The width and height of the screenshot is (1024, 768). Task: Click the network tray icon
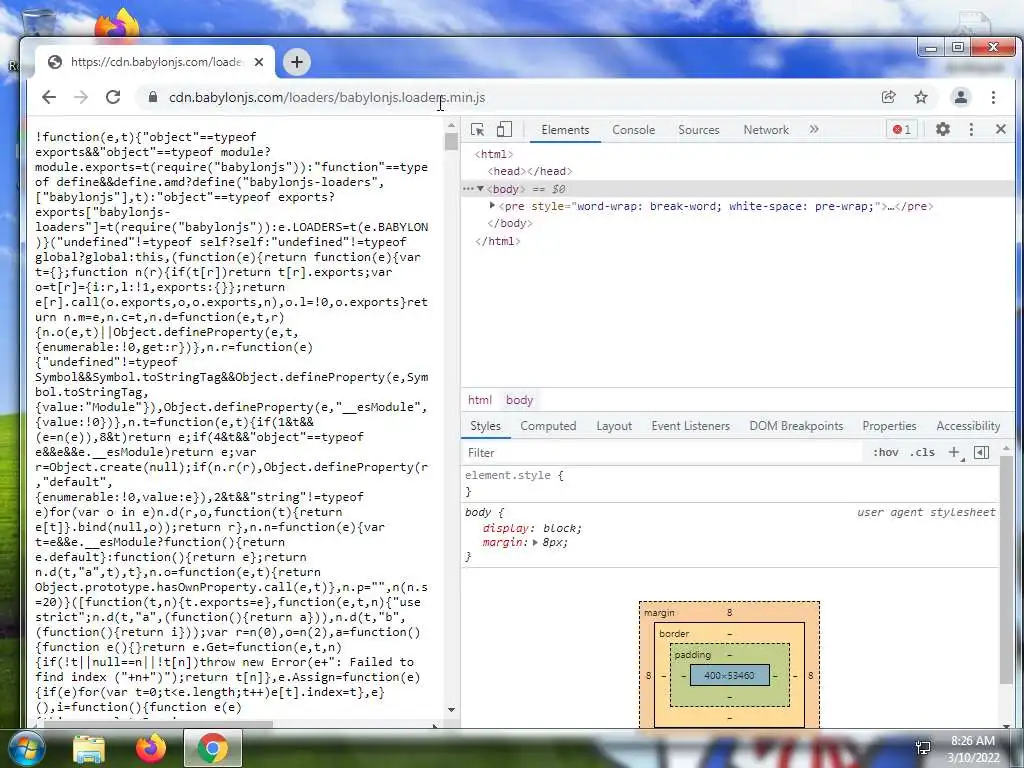923,748
